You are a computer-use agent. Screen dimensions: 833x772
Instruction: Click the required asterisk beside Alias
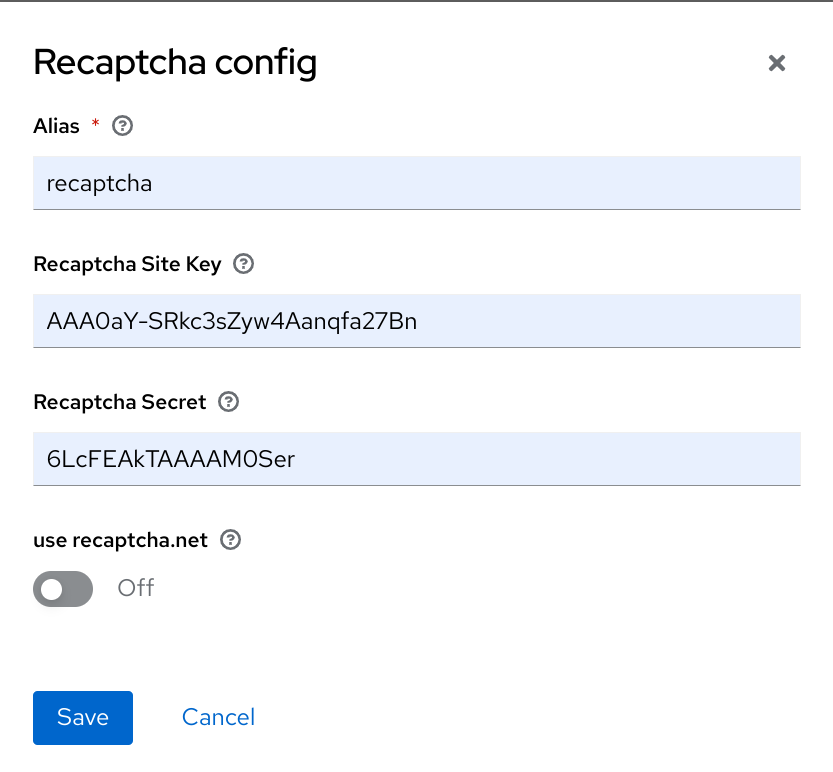click(95, 126)
